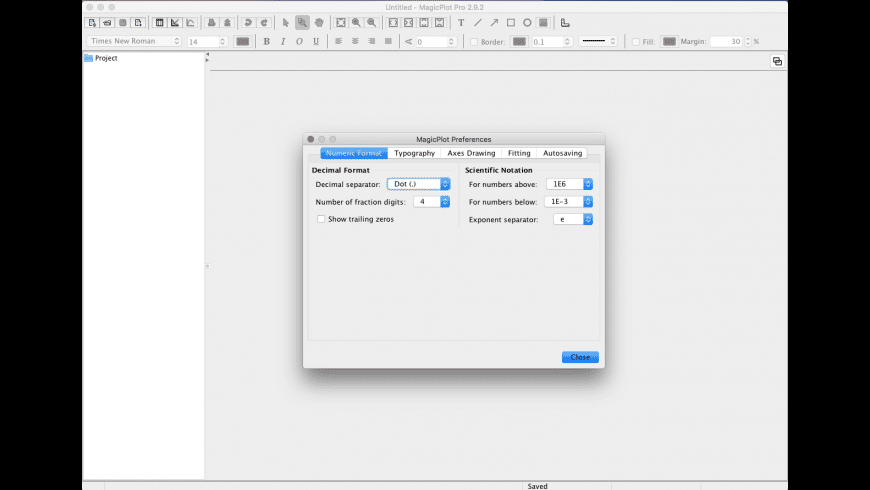Click the fit-to-view scale icon
The width and height of the screenshot is (870, 490).
click(x=341, y=23)
